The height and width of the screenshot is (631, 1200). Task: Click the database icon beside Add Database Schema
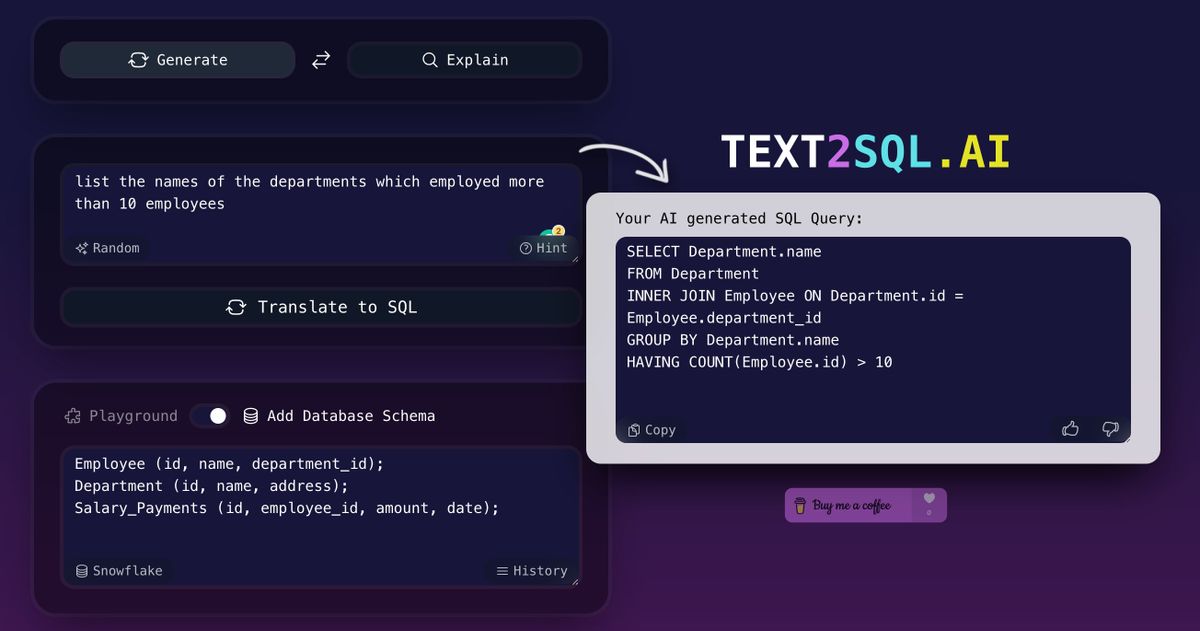(x=250, y=415)
